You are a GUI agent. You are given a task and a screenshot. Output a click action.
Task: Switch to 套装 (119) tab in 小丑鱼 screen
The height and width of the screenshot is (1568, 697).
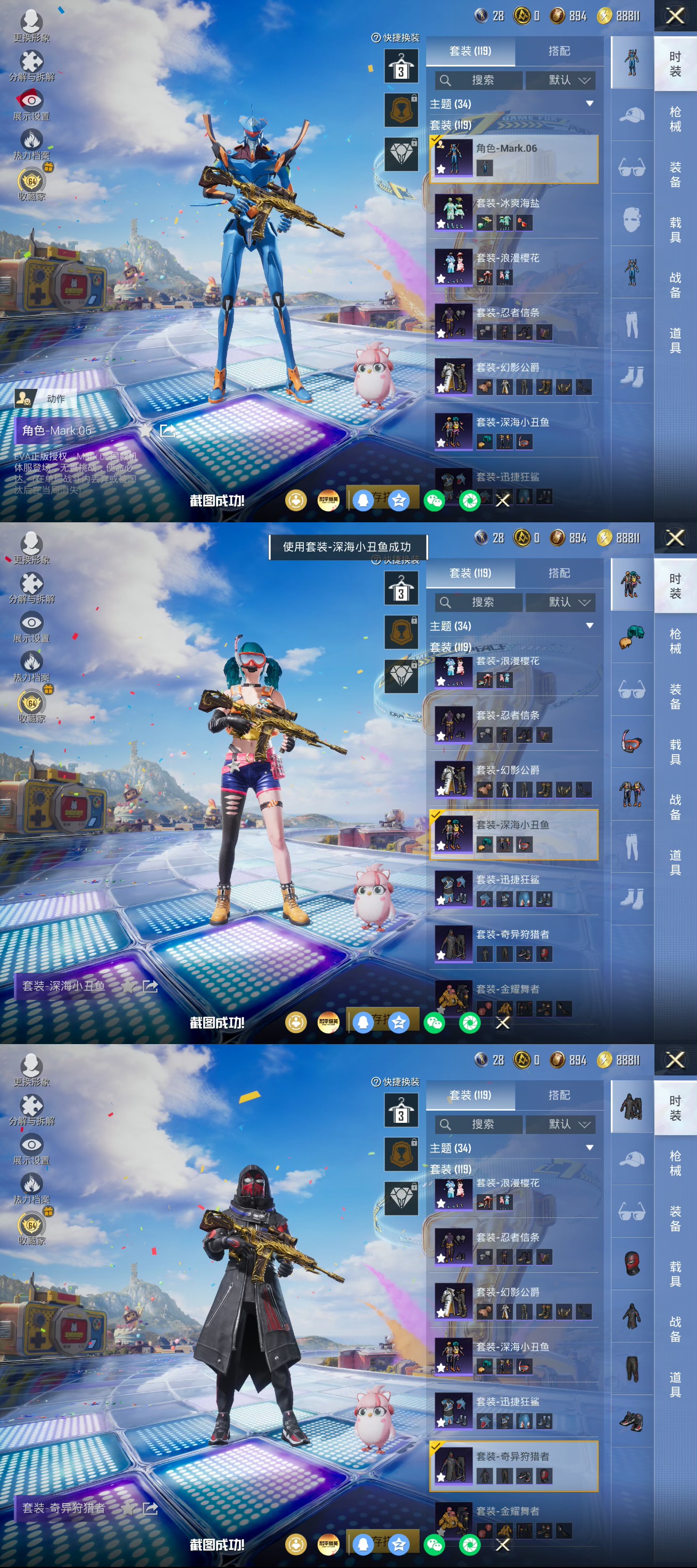tap(470, 573)
